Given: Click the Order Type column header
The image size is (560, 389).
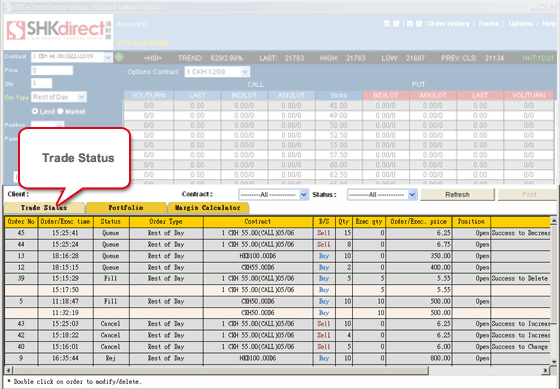Looking at the screenshot, I should 166,222.
